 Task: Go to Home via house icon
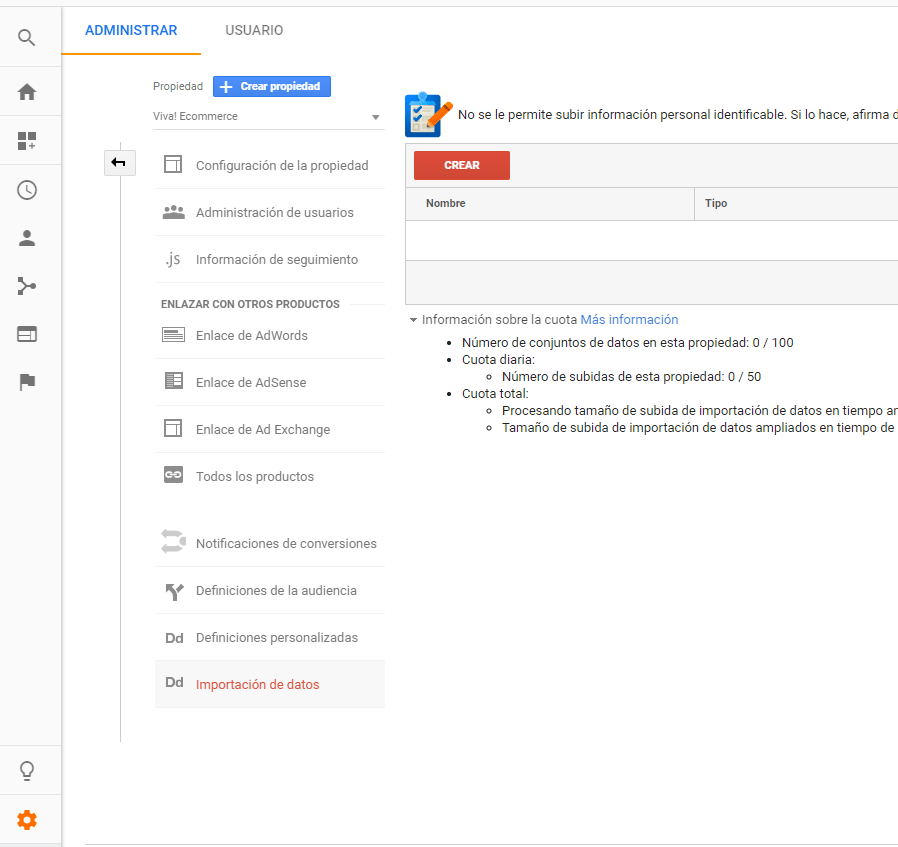26,92
